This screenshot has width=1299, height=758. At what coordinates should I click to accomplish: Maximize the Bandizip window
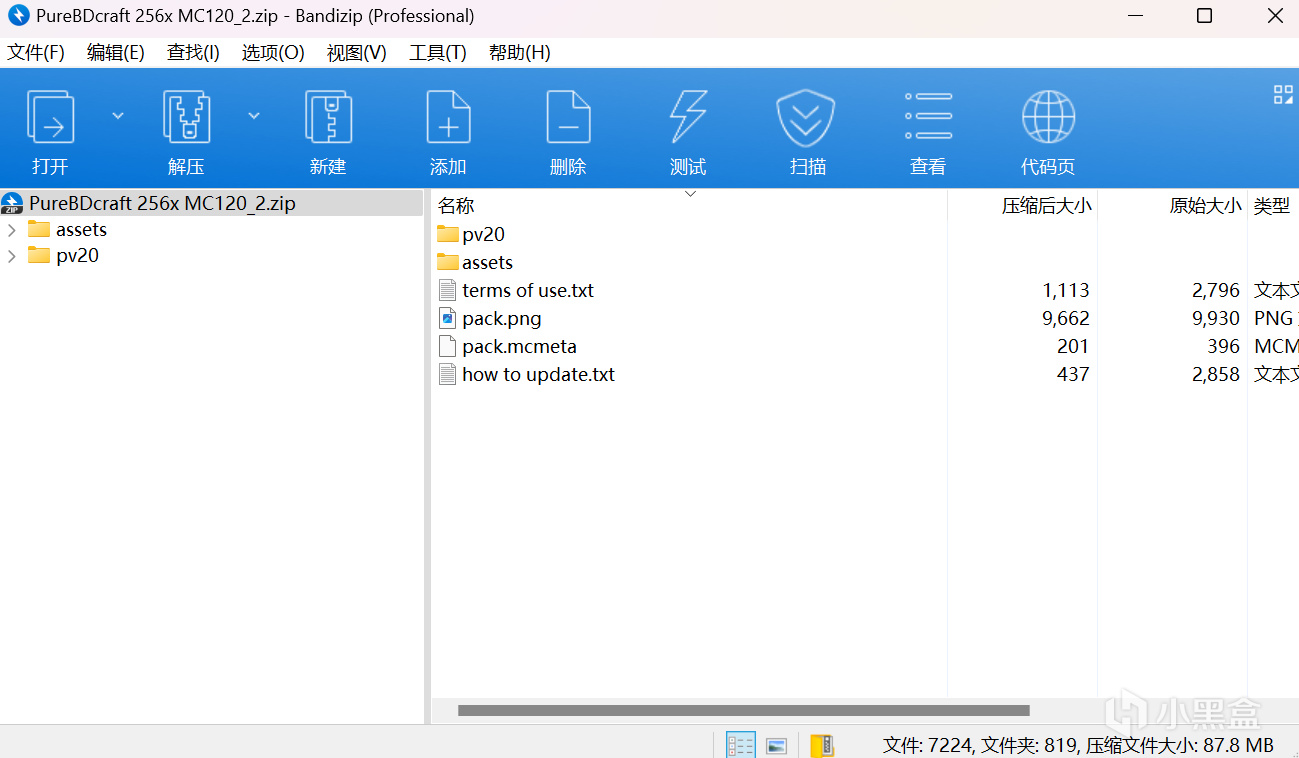[1205, 16]
